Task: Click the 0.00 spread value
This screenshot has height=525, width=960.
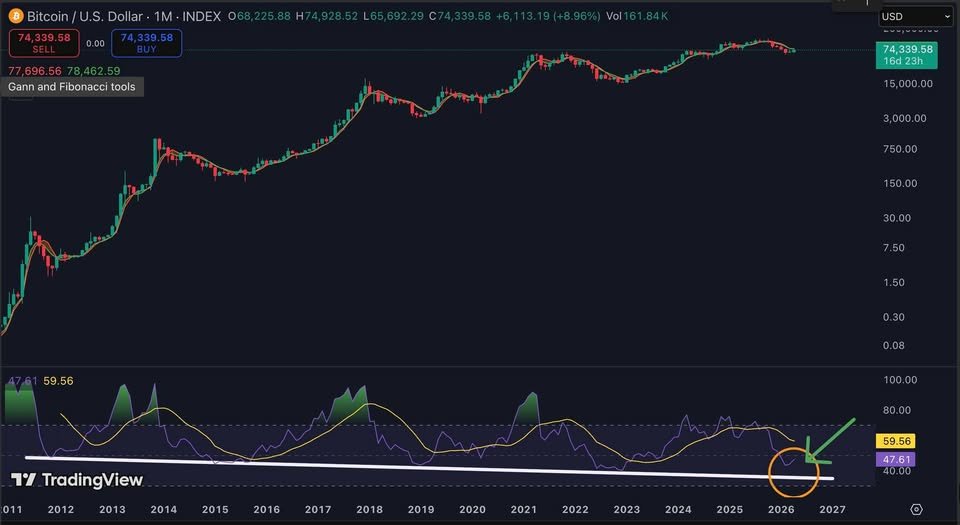Action: pyautogui.click(x=96, y=44)
